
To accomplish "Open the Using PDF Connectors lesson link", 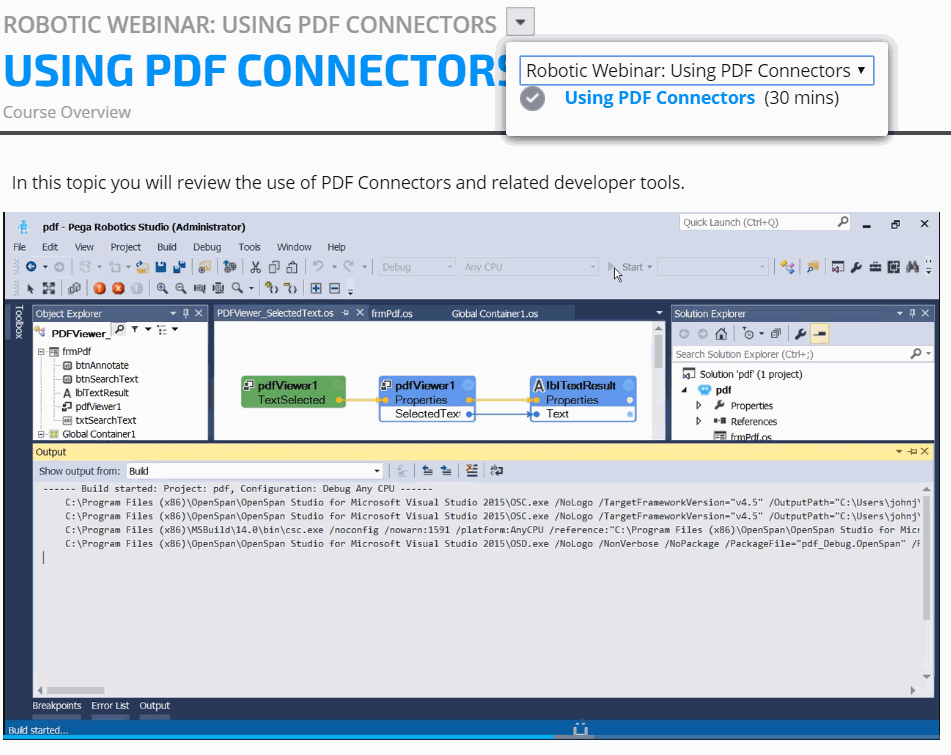I will [660, 98].
